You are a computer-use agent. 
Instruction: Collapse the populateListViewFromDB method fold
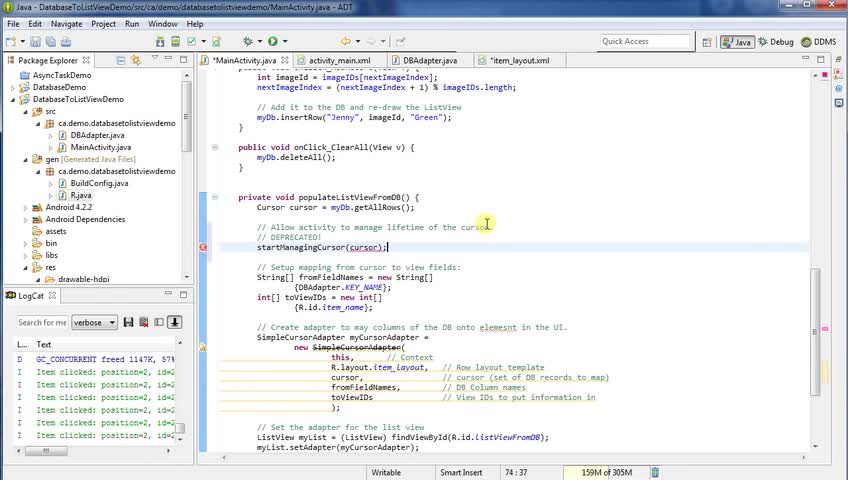(x=215, y=197)
